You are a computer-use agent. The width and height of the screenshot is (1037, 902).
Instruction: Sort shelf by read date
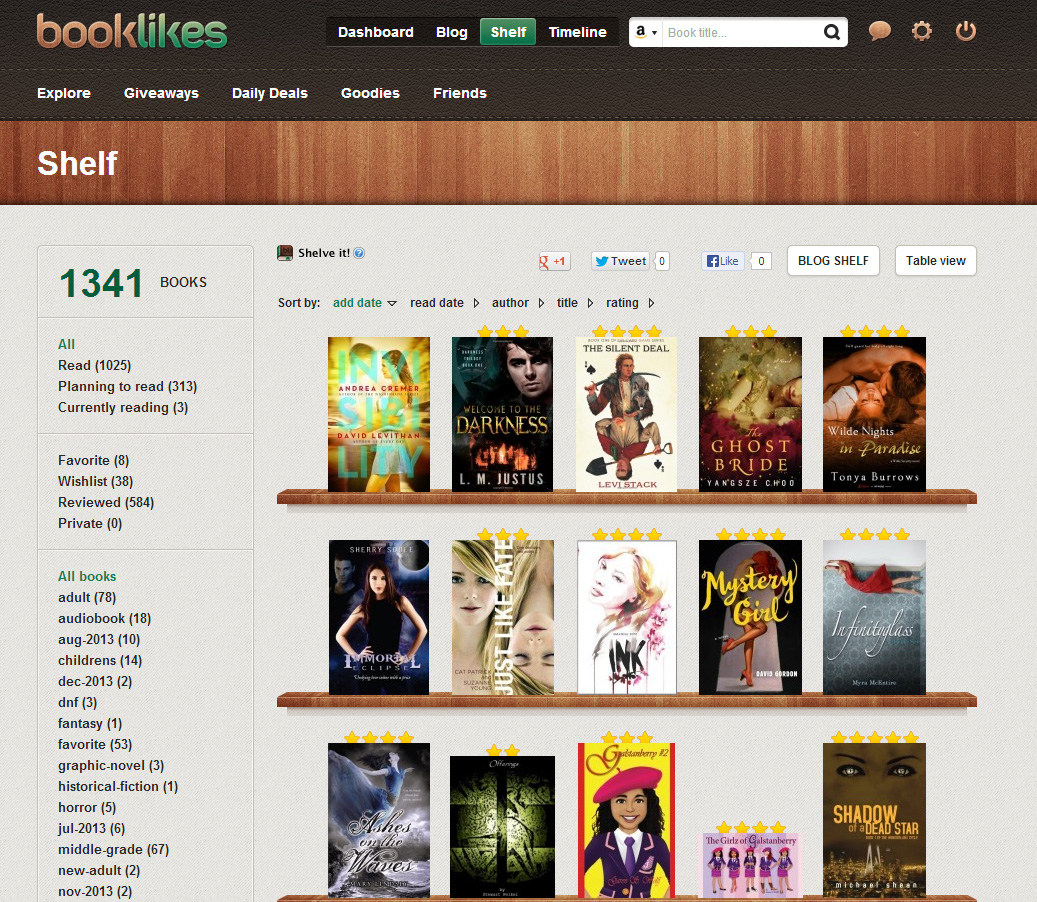click(444, 303)
